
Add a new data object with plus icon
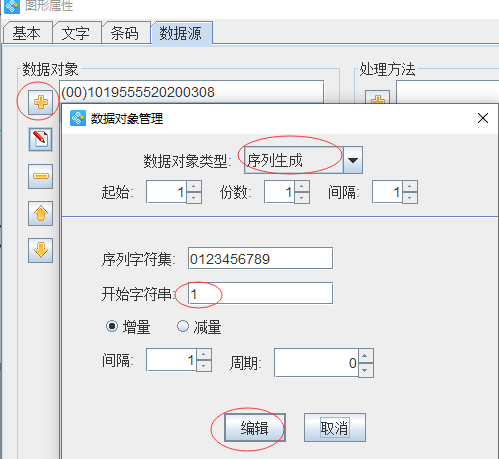pos(40,102)
